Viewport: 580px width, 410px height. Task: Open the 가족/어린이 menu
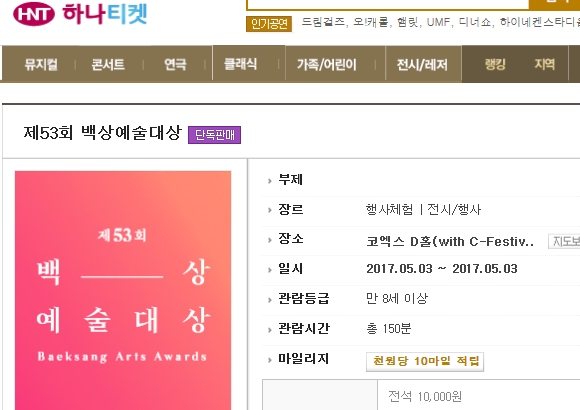pyautogui.click(x=327, y=65)
